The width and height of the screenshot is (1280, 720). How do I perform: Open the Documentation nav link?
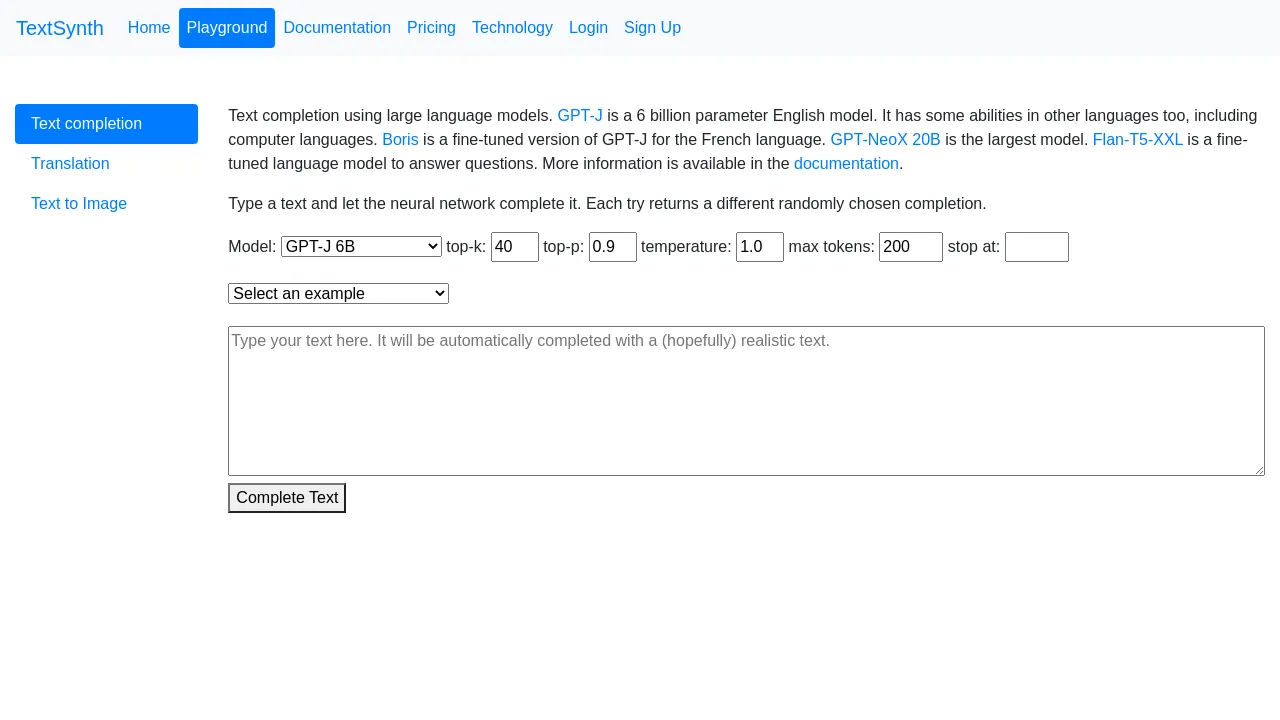[x=337, y=28]
